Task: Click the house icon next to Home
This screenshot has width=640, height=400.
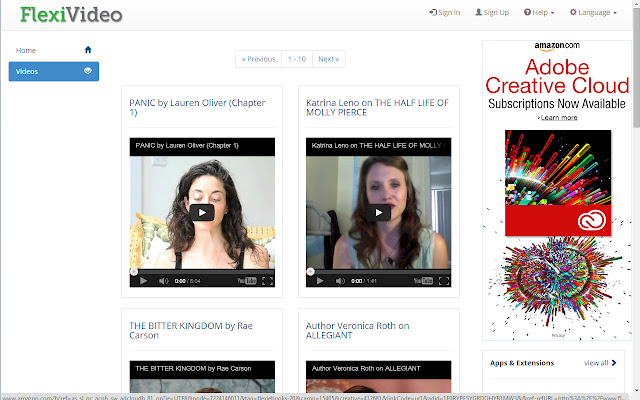Action: (88, 50)
